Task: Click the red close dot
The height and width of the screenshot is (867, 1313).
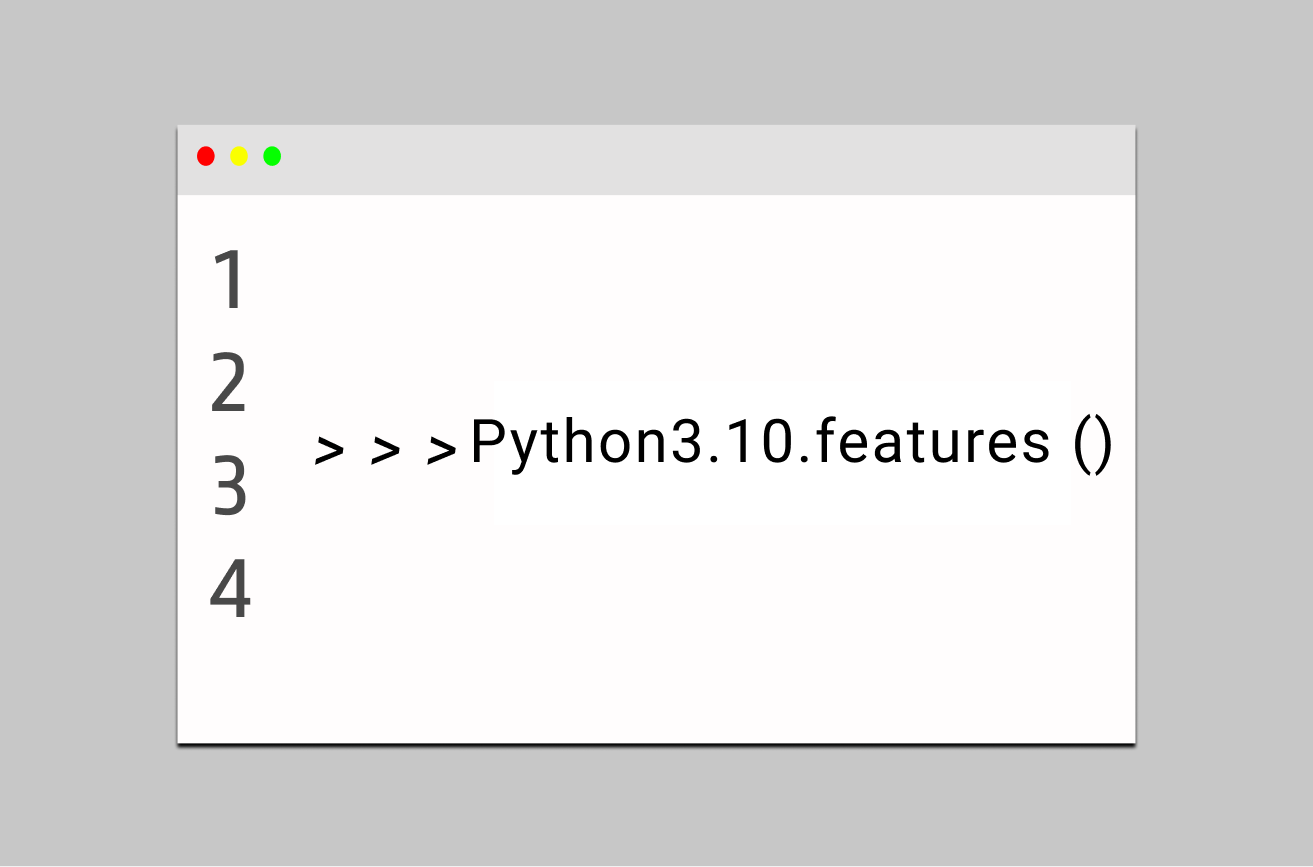Action: point(206,156)
